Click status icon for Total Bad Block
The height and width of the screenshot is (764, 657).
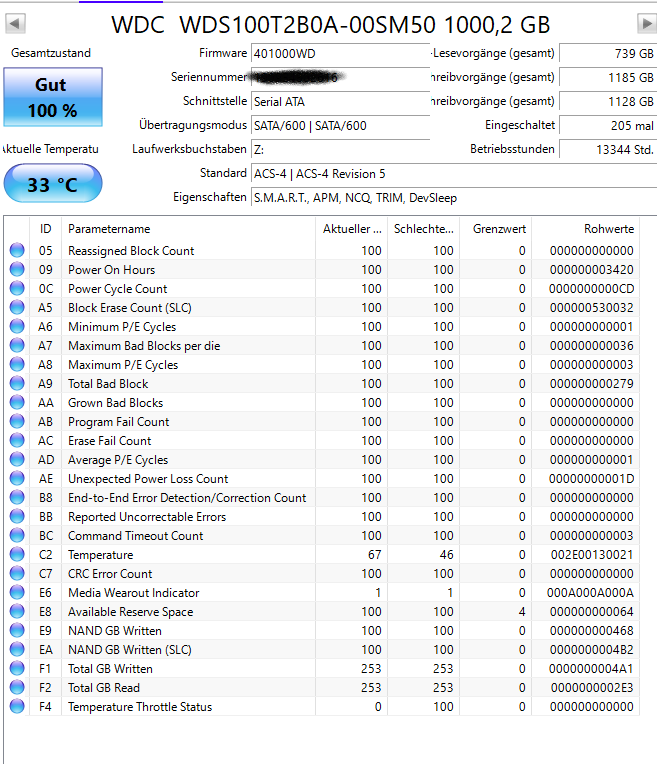click(17, 383)
